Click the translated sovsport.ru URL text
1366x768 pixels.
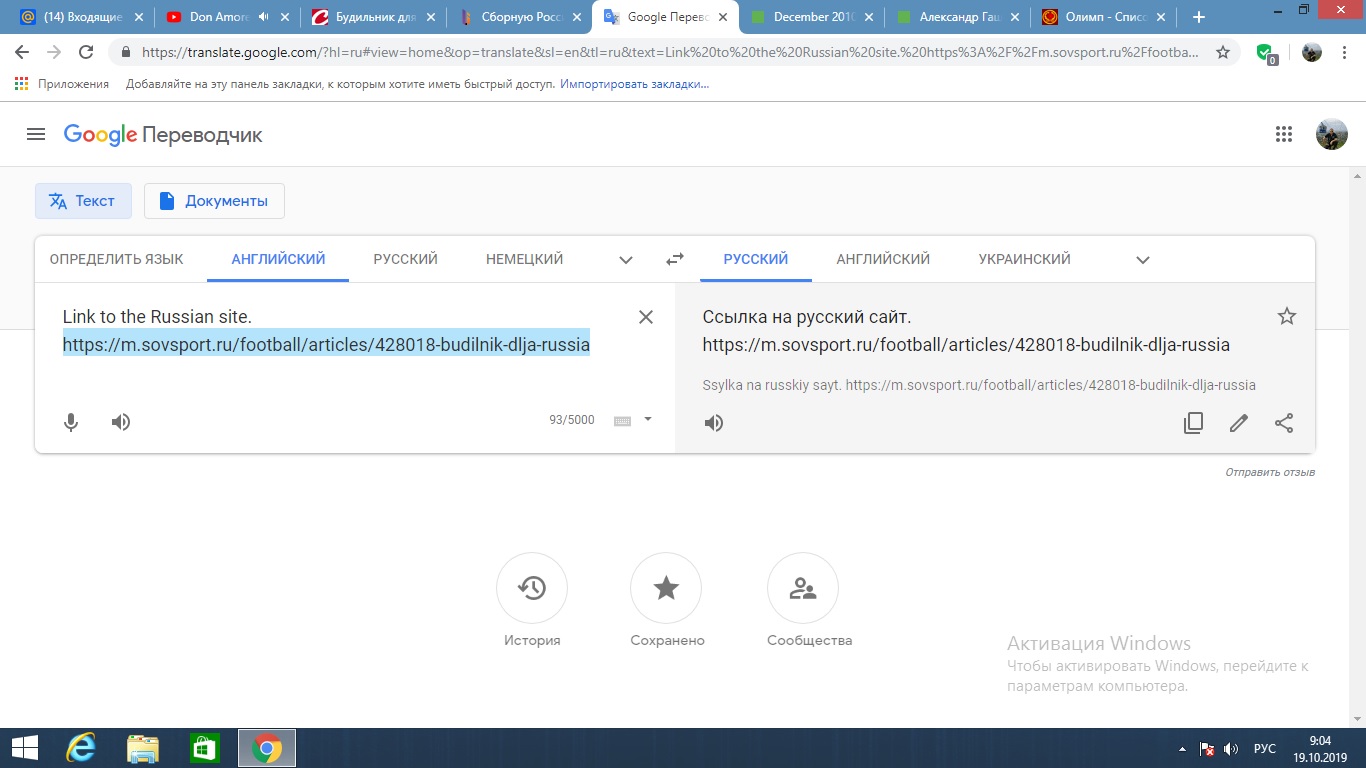pos(966,345)
